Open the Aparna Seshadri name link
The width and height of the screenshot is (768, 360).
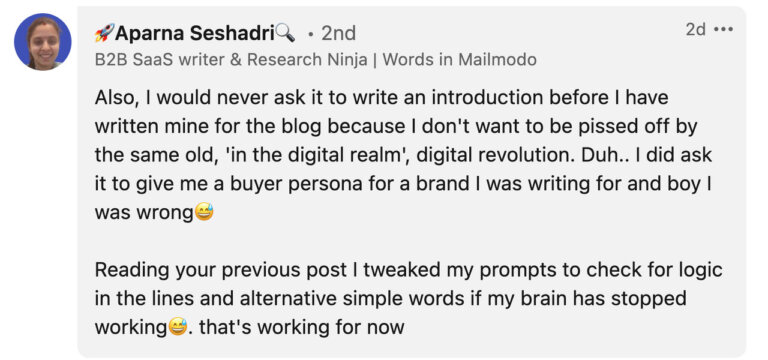click(195, 33)
